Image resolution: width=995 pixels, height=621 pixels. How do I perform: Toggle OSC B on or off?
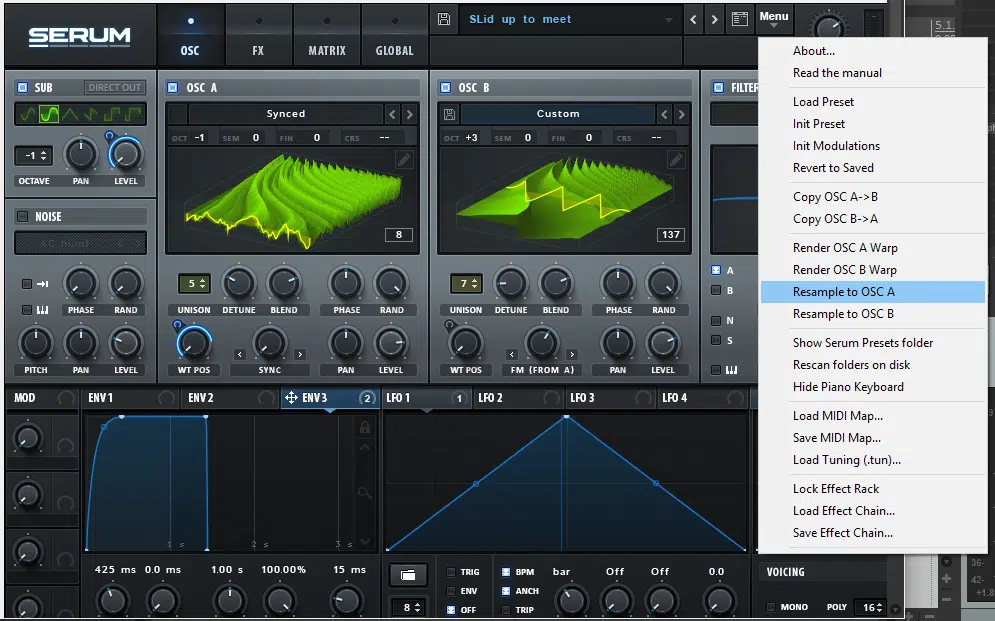point(445,88)
